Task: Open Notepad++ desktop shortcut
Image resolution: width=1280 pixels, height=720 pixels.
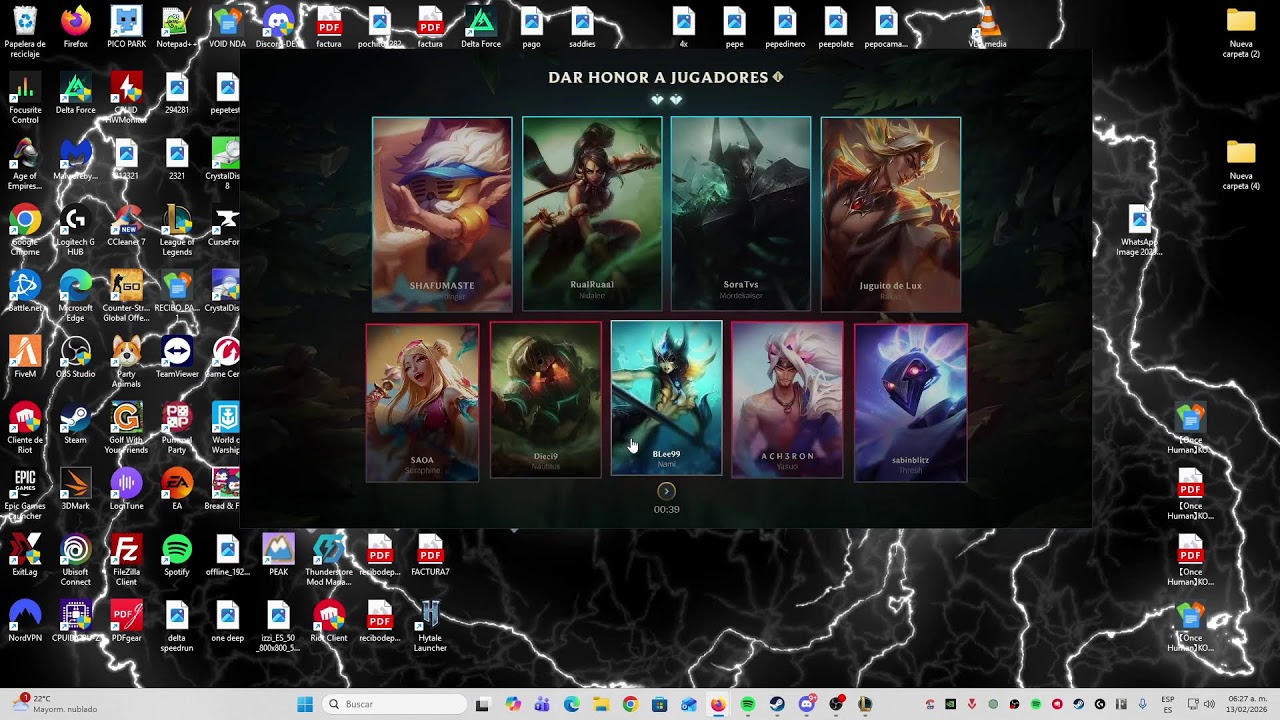Action: (x=177, y=28)
